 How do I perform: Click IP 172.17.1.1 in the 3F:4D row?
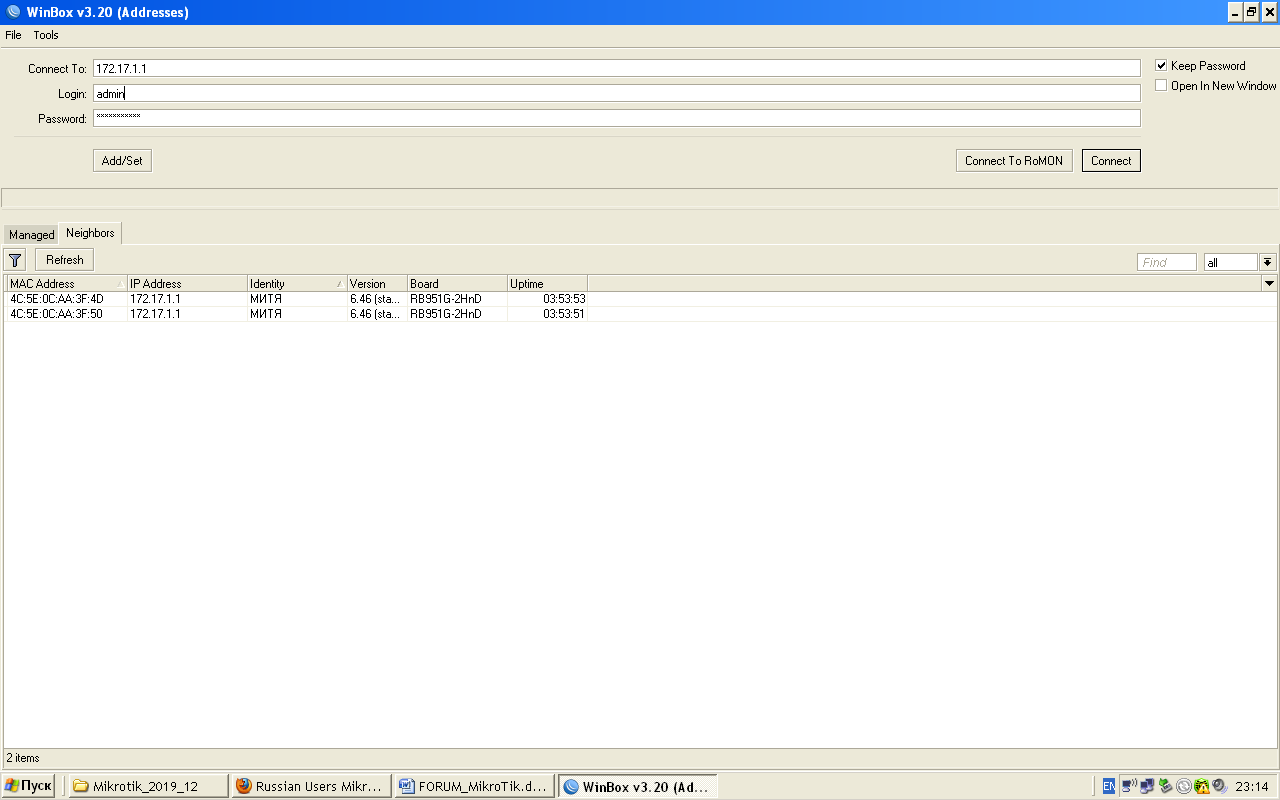[155, 299]
